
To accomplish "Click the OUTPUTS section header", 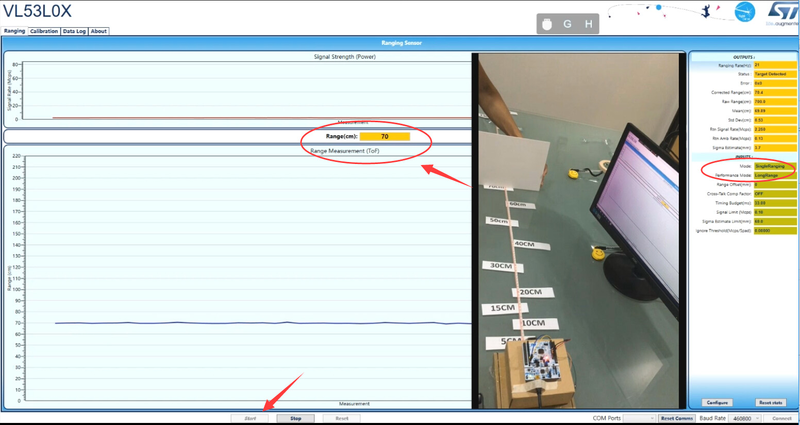I will [742, 57].
